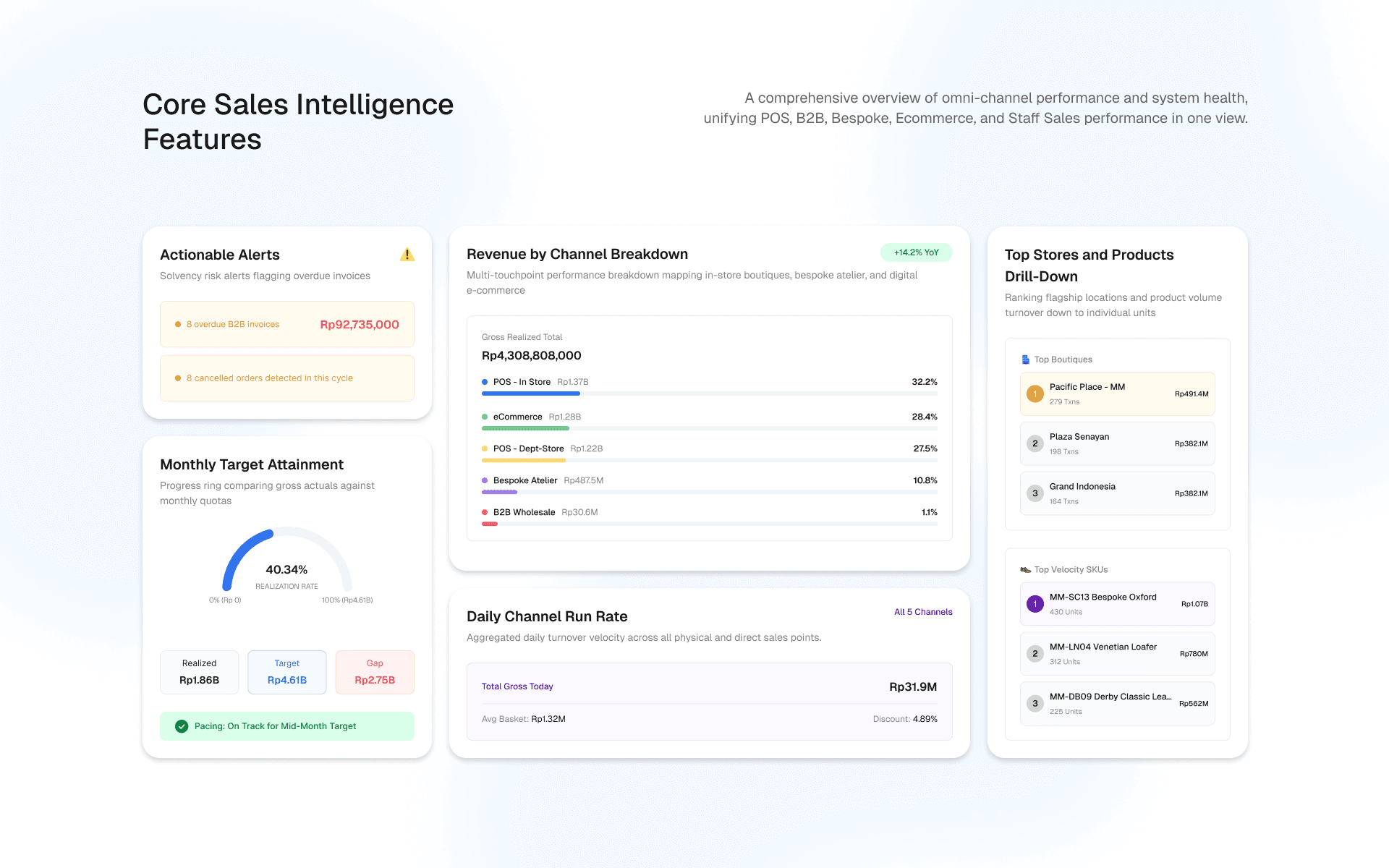Click the POS - In Store progress bar
This screenshot has height=868, width=1389.
(710, 393)
